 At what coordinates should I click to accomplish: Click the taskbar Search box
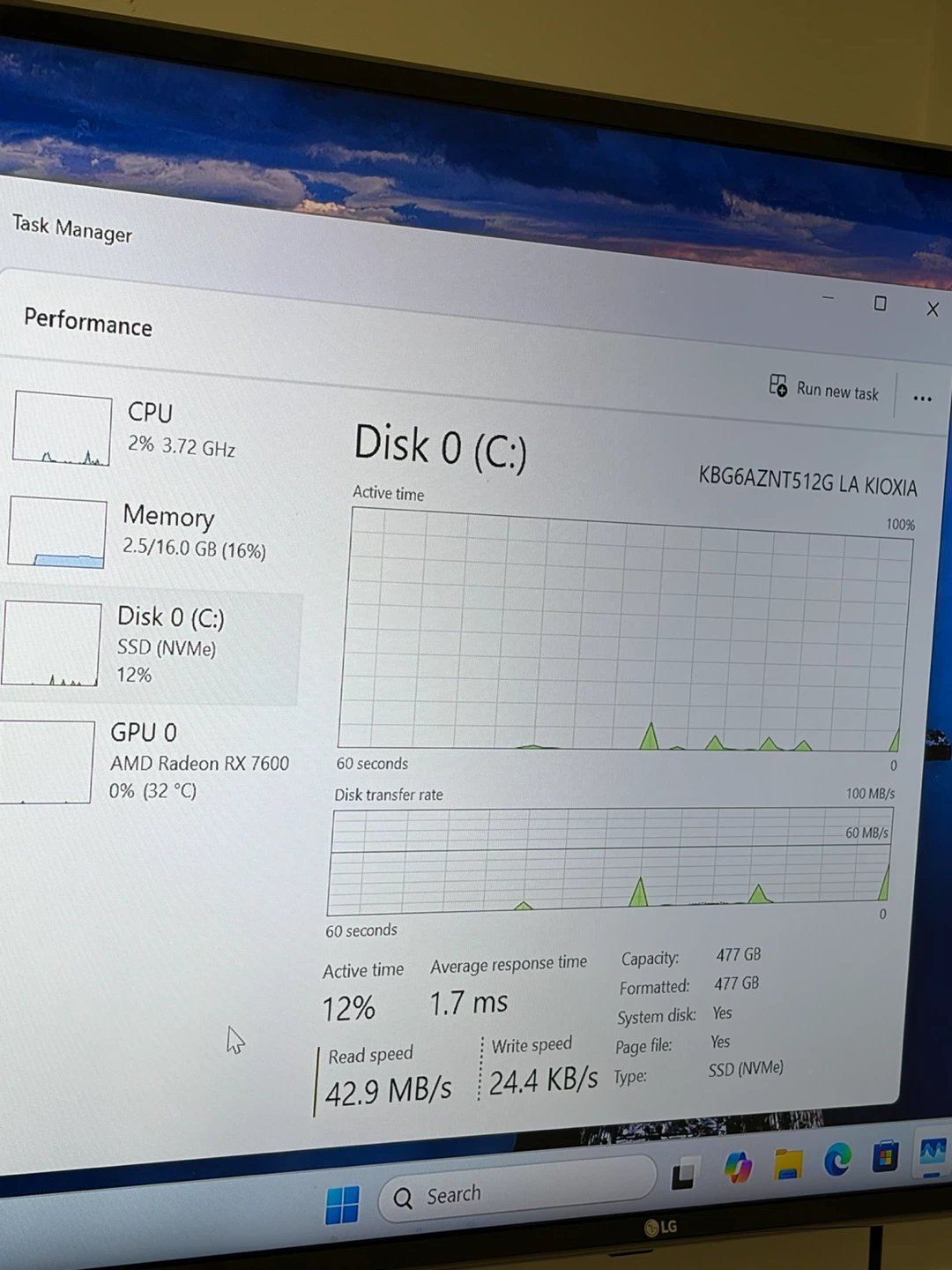click(517, 1191)
